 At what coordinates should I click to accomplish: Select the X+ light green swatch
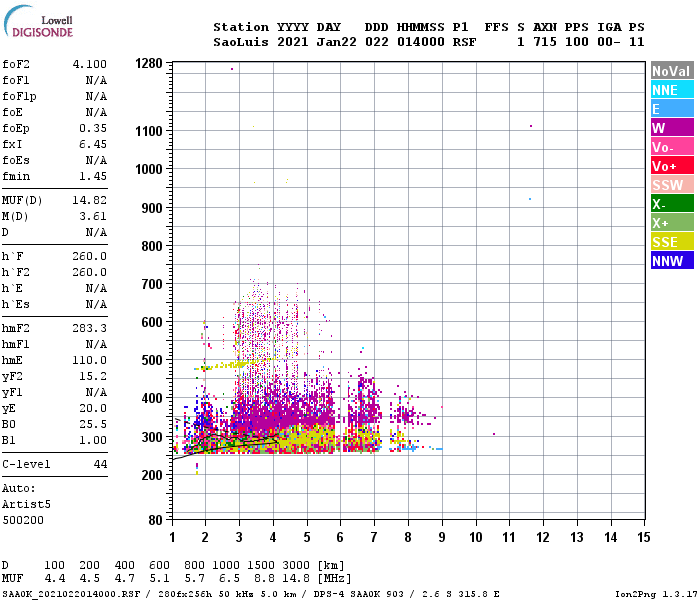pyautogui.click(x=672, y=223)
